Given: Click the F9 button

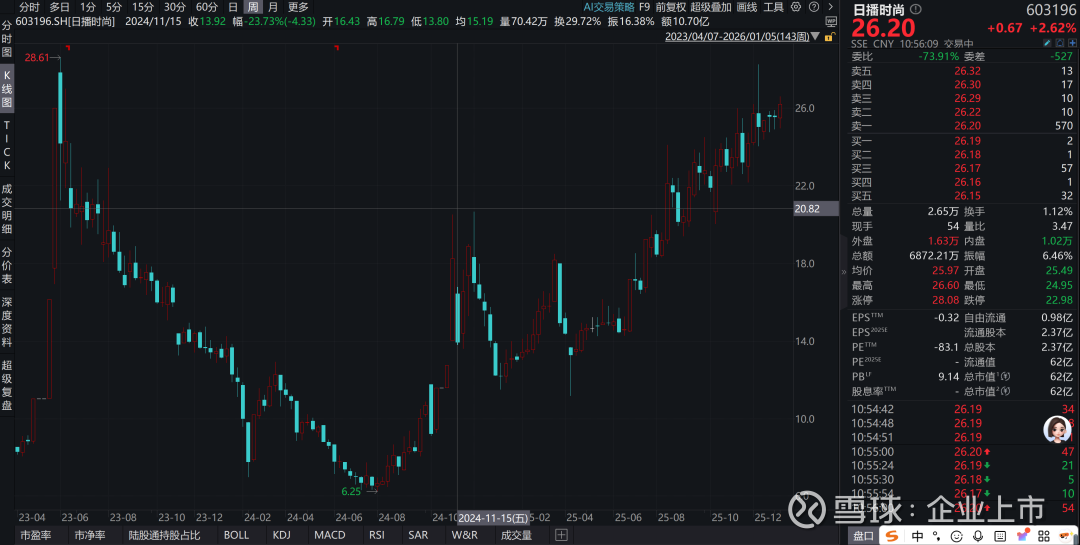Looking at the screenshot, I should [x=644, y=7].
